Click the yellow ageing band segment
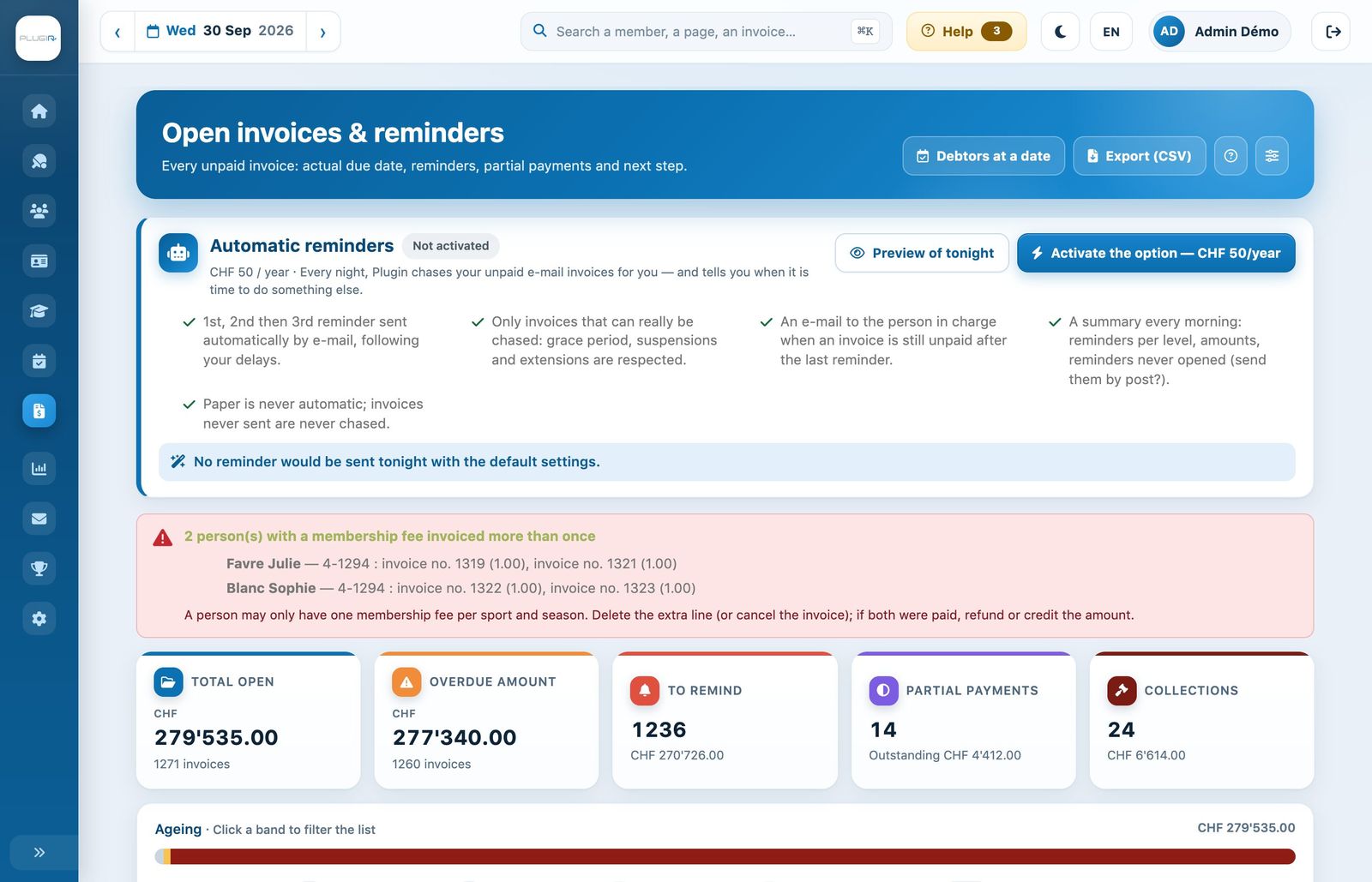This screenshot has width=1372, height=882. pyautogui.click(x=167, y=856)
